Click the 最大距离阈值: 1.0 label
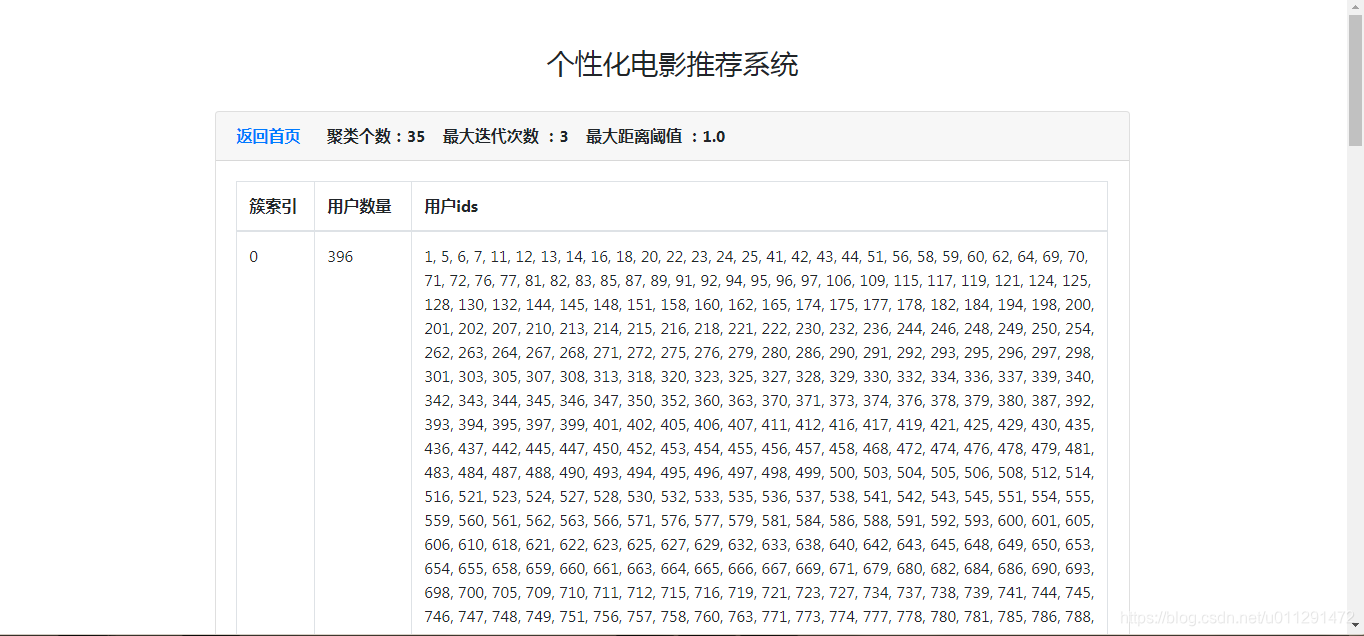 coord(660,136)
